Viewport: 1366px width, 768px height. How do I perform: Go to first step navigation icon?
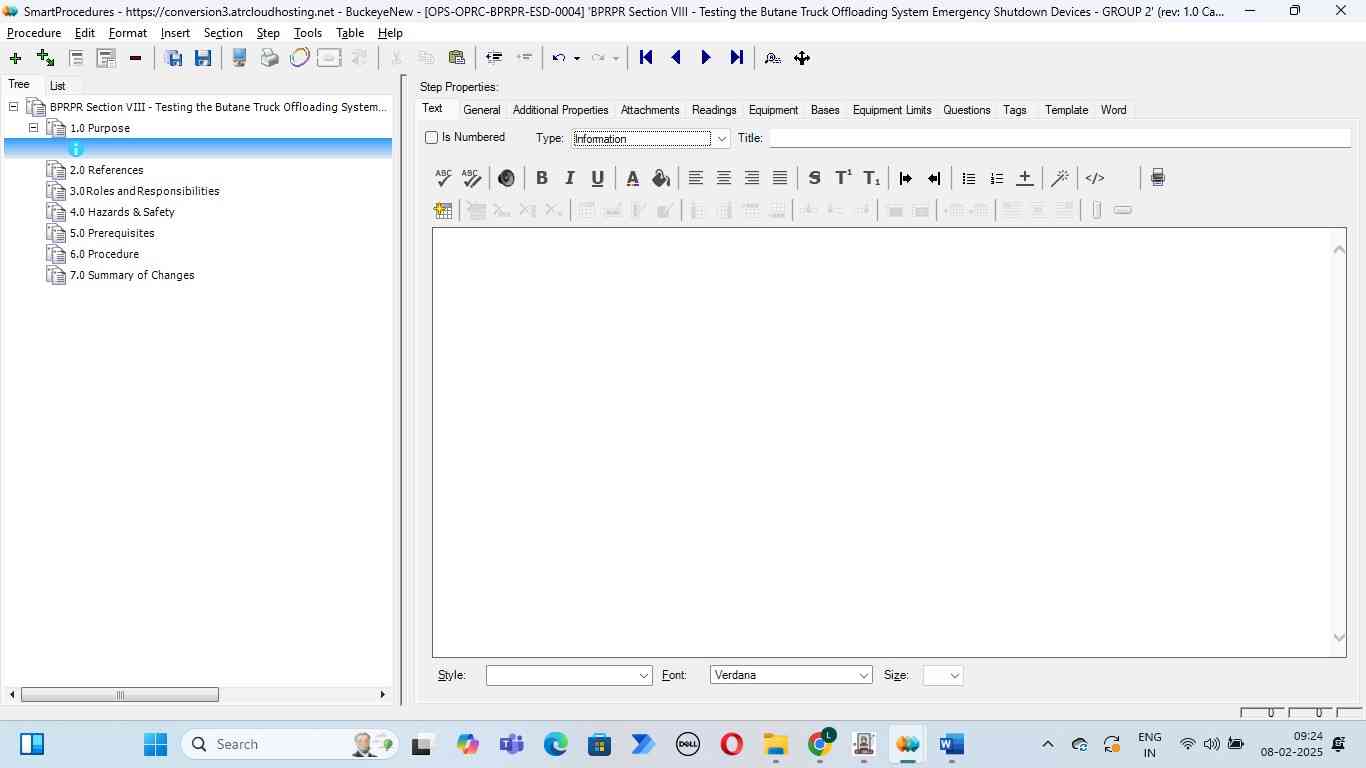click(x=646, y=58)
